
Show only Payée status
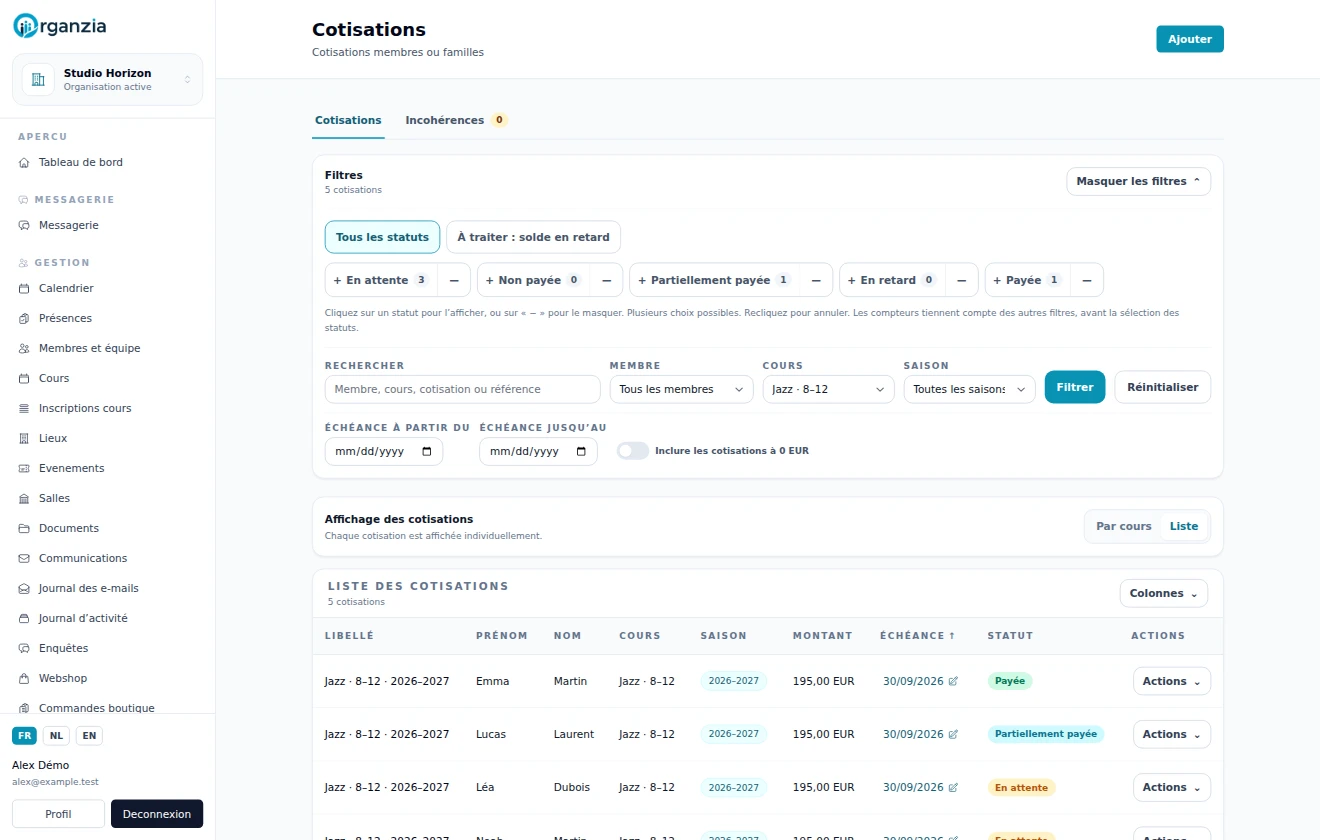pyautogui.click(x=1028, y=280)
